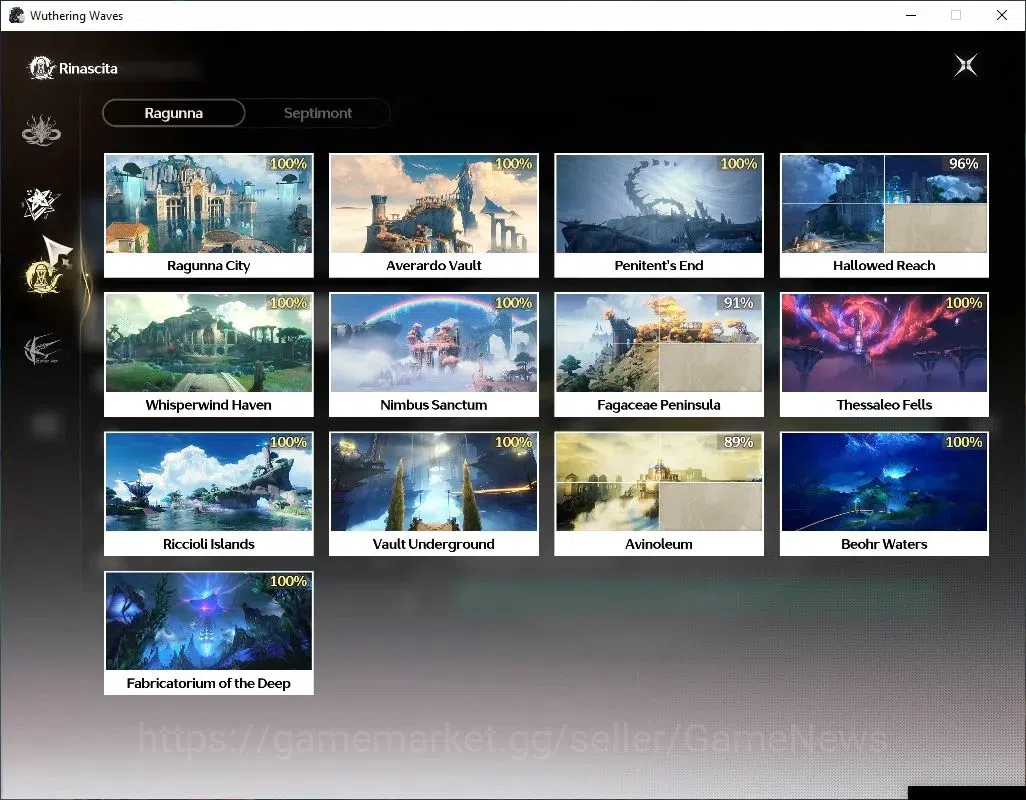The width and height of the screenshot is (1026, 800).
Task: Click the Wuthering Waves app icon in title bar
Action: pos(16,15)
